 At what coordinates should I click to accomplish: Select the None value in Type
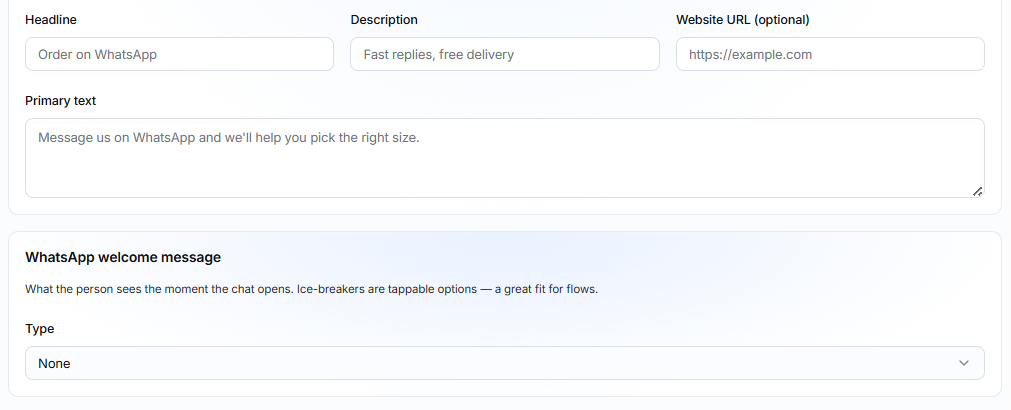pyautogui.click(x=54, y=364)
